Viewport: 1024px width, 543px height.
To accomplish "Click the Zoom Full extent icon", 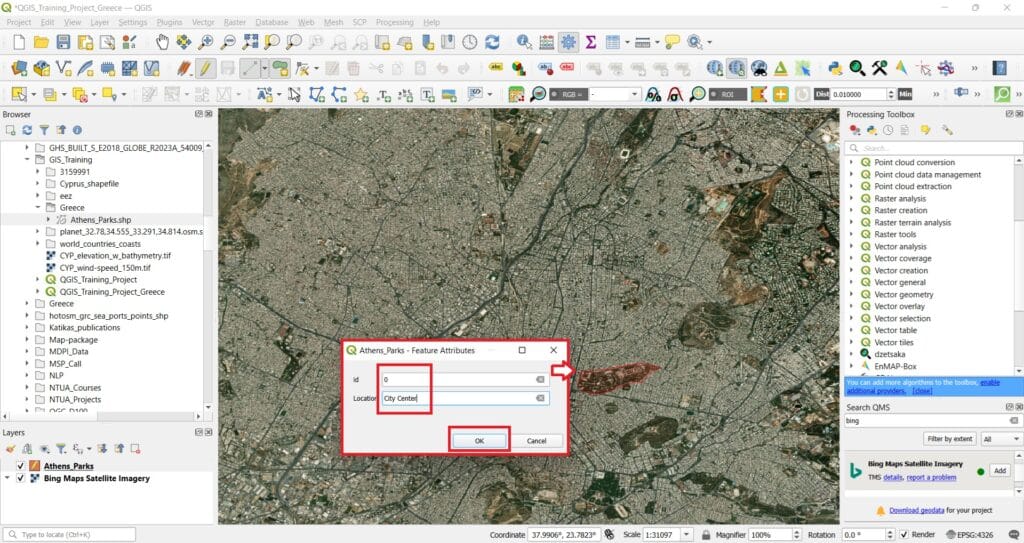I will click(x=250, y=42).
